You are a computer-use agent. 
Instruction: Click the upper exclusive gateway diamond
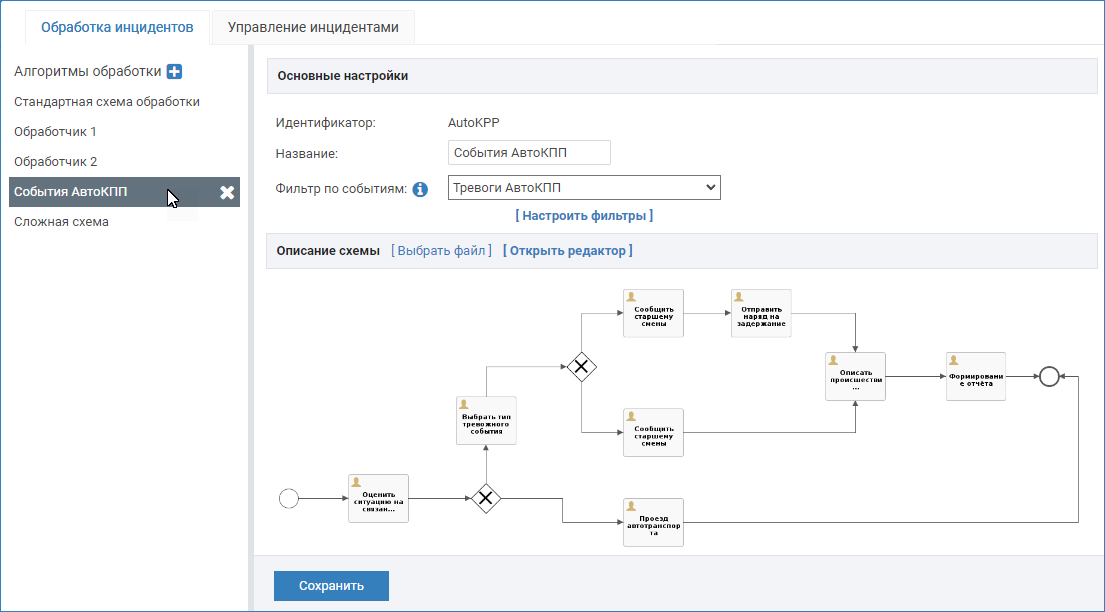(x=582, y=367)
